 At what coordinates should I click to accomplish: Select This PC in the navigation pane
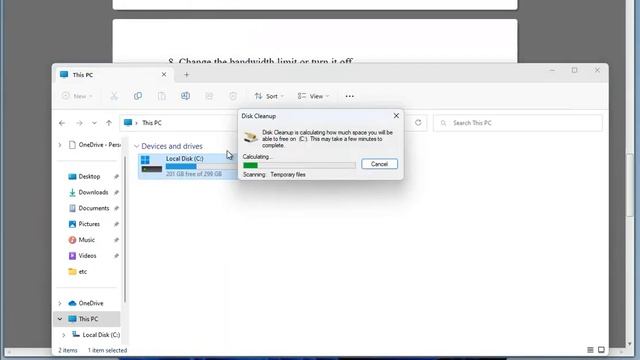pyautogui.click(x=88, y=319)
